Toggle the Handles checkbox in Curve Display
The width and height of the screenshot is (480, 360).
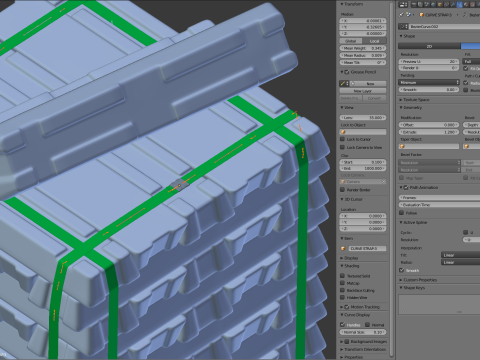tap(342, 324)
